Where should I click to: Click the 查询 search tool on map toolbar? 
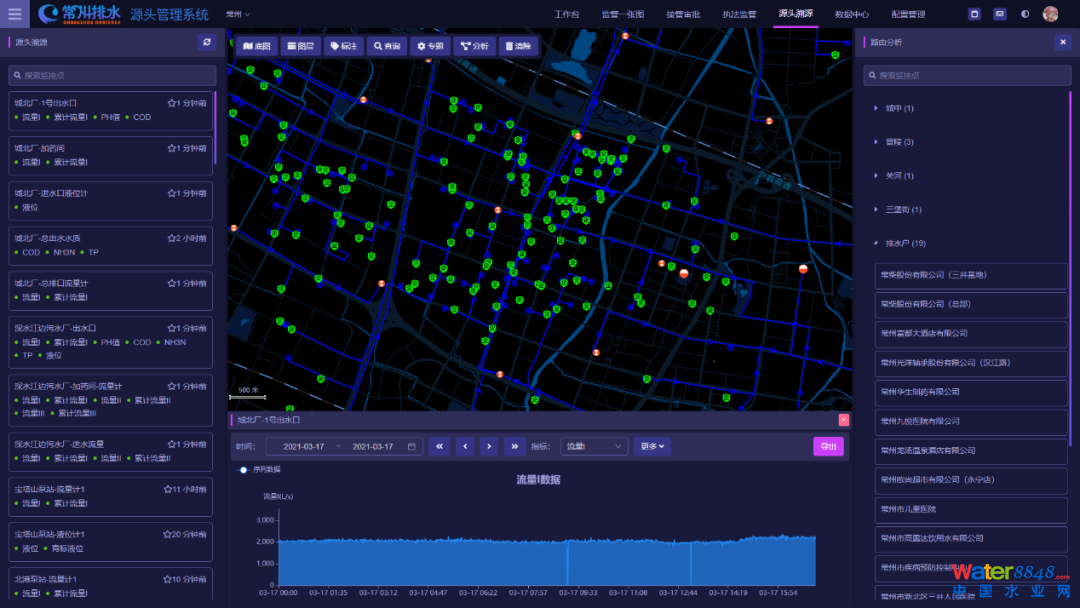point(385,46)
